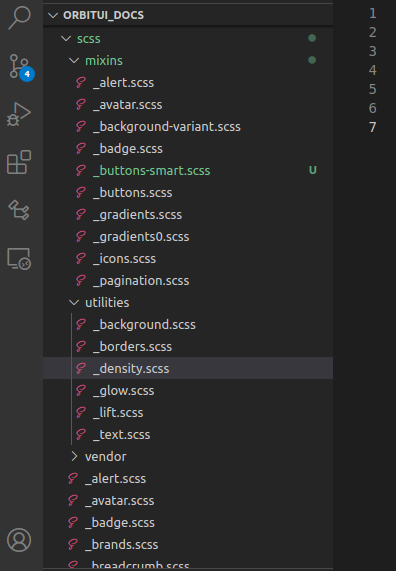The image size is (396, 571).
Task: Collapse the scss folder
Action: coord(188,39)
